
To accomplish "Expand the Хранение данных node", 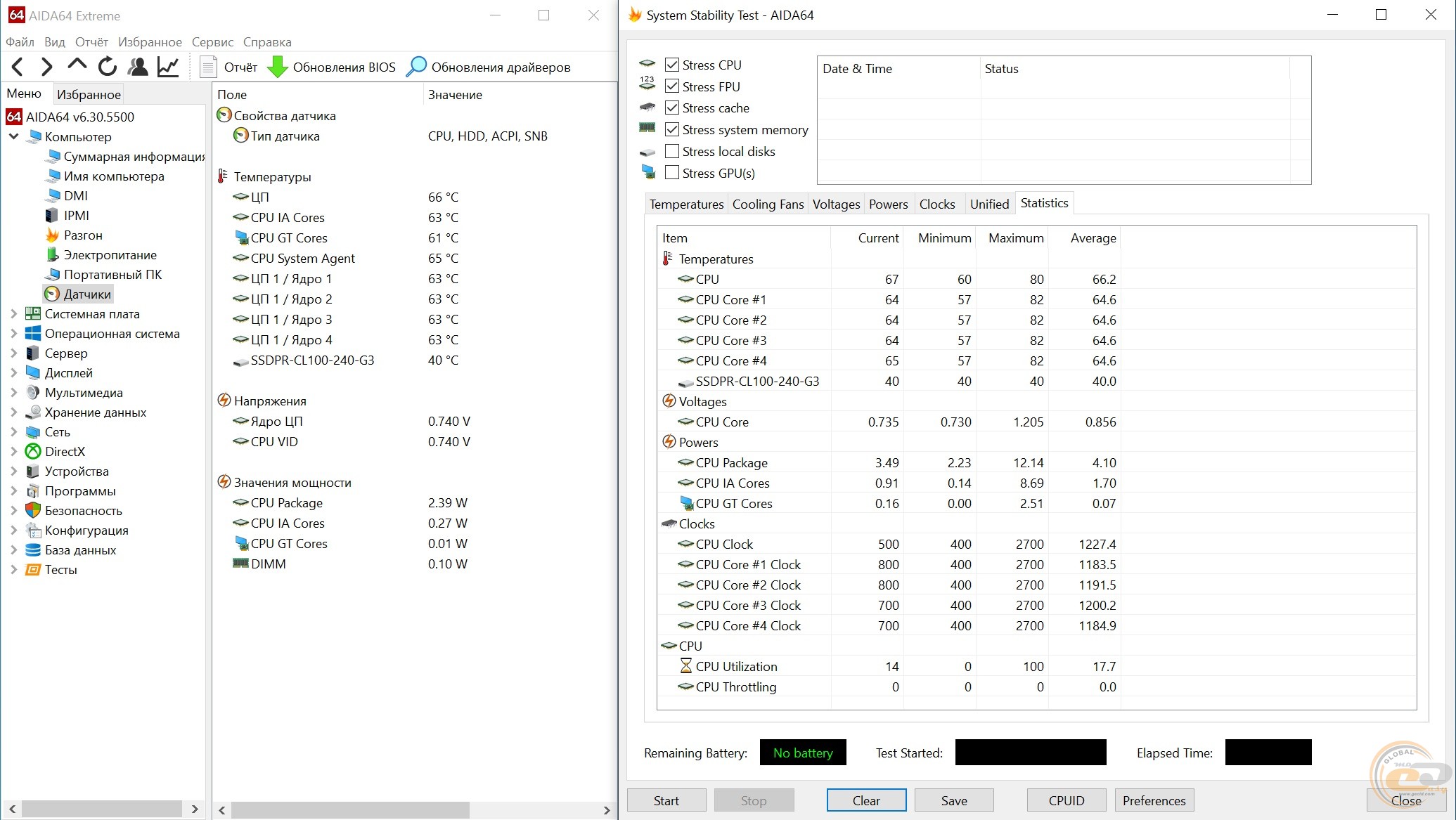I will pyautogui.click(x=13, y=412).
